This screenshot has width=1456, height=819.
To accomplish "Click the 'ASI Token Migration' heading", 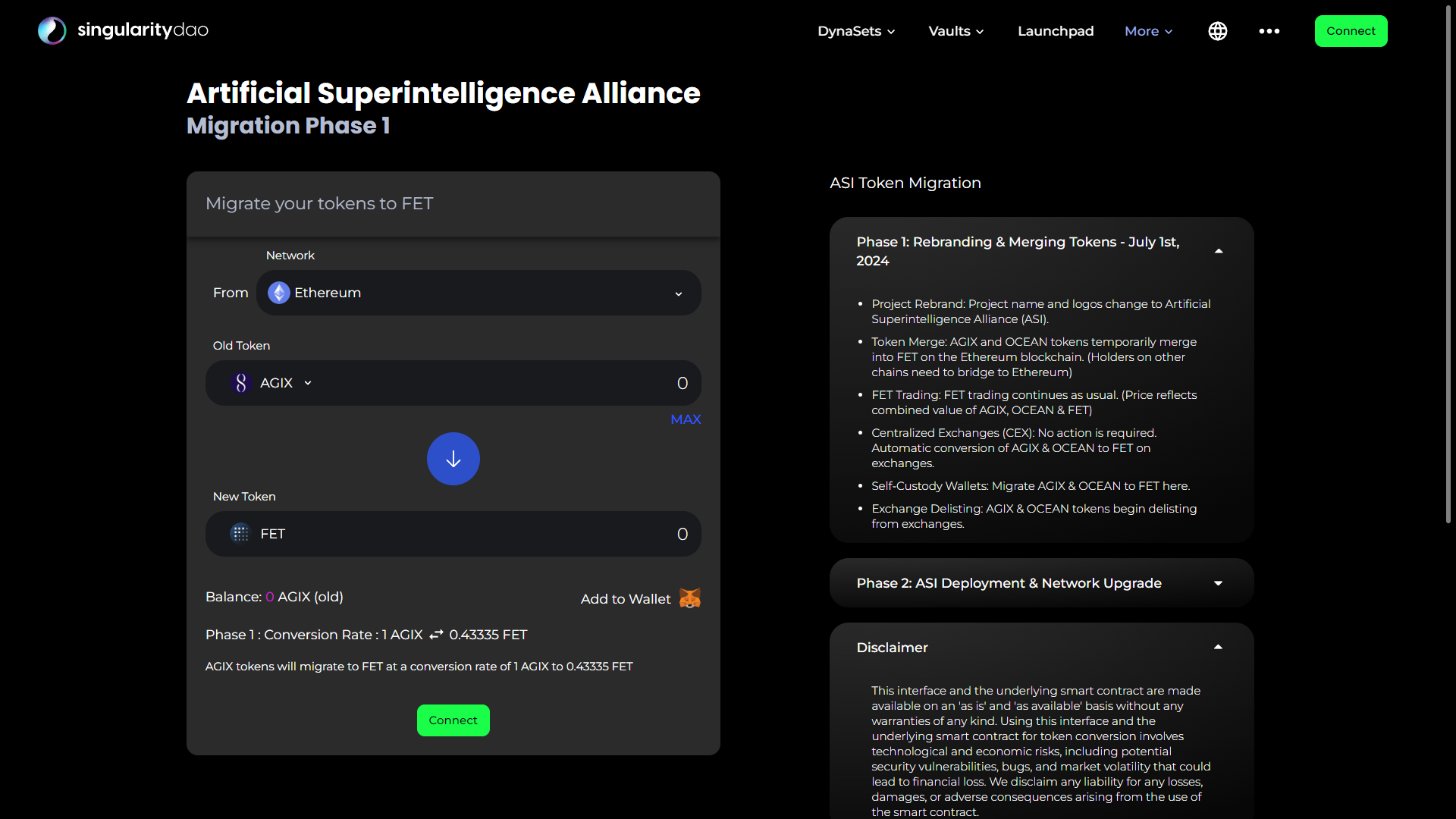I will coord(905,183).
